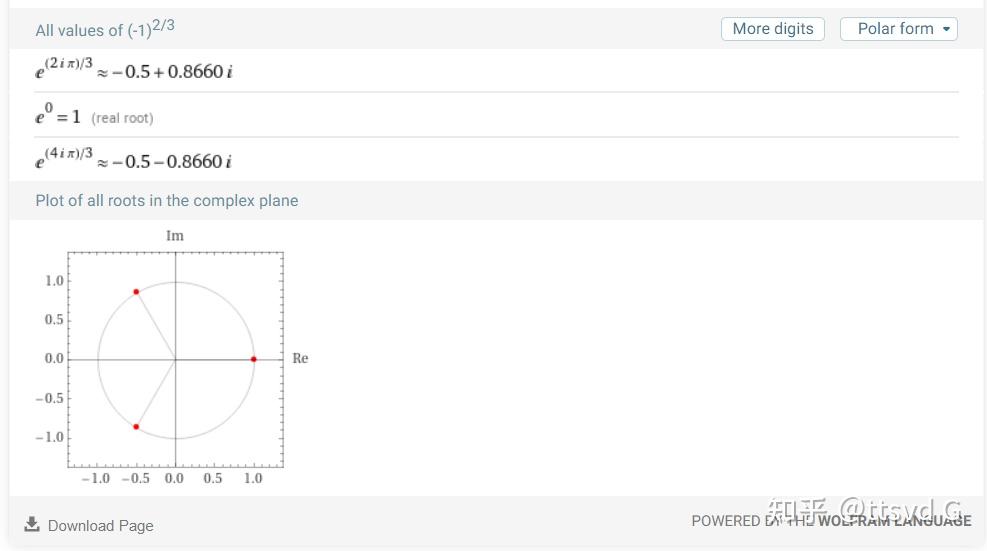Click the -0.5 - 0.8660 i value

(172, 162)
